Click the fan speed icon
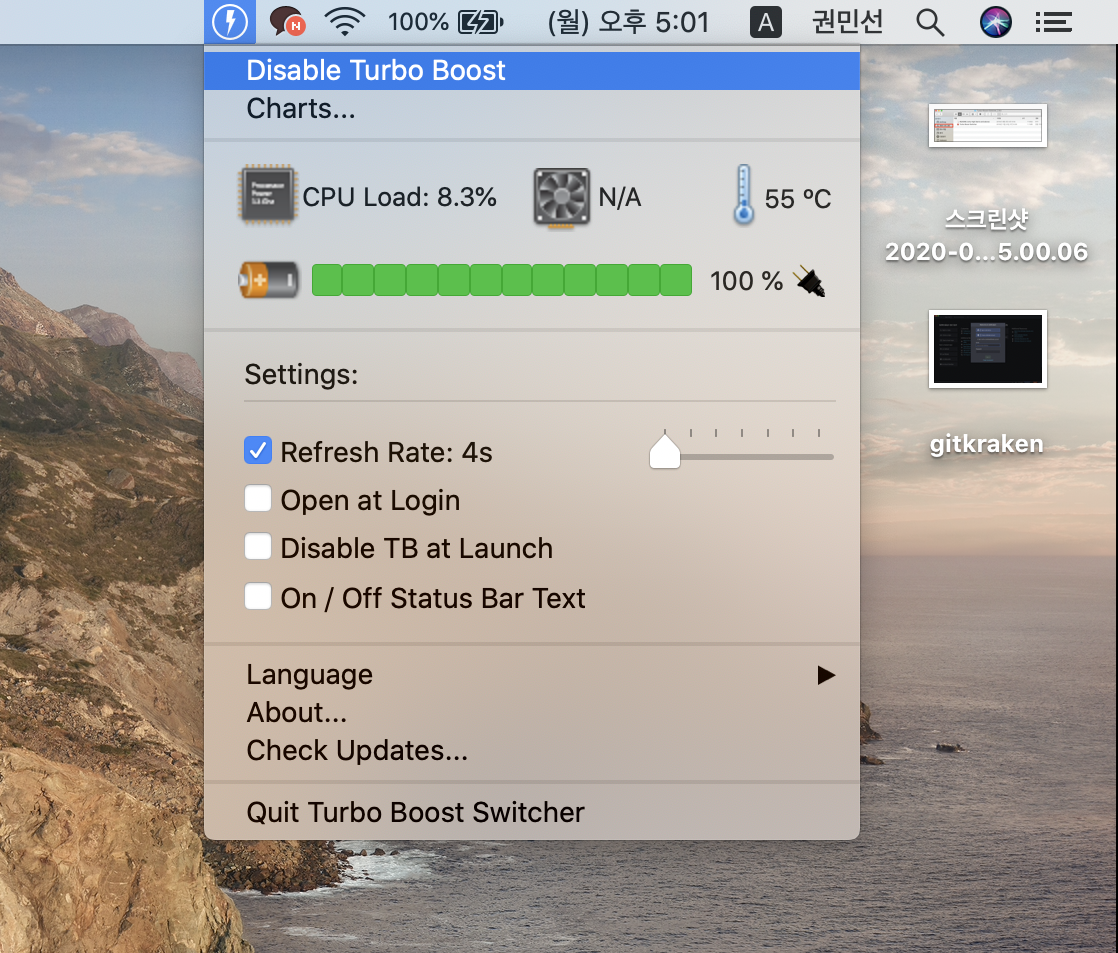The width and height of the screenshot is (1118, 953). pyautogui.click(x=562, y=197)
